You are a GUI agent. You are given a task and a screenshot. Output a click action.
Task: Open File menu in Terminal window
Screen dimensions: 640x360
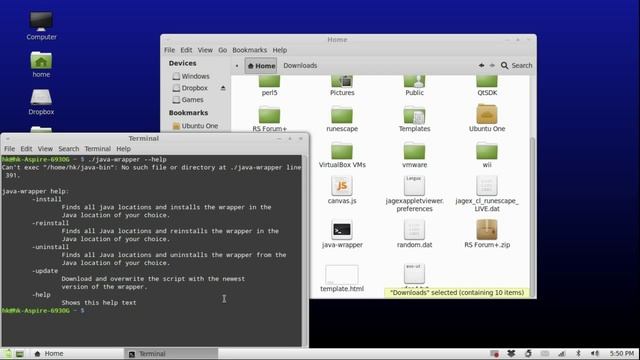9,149
